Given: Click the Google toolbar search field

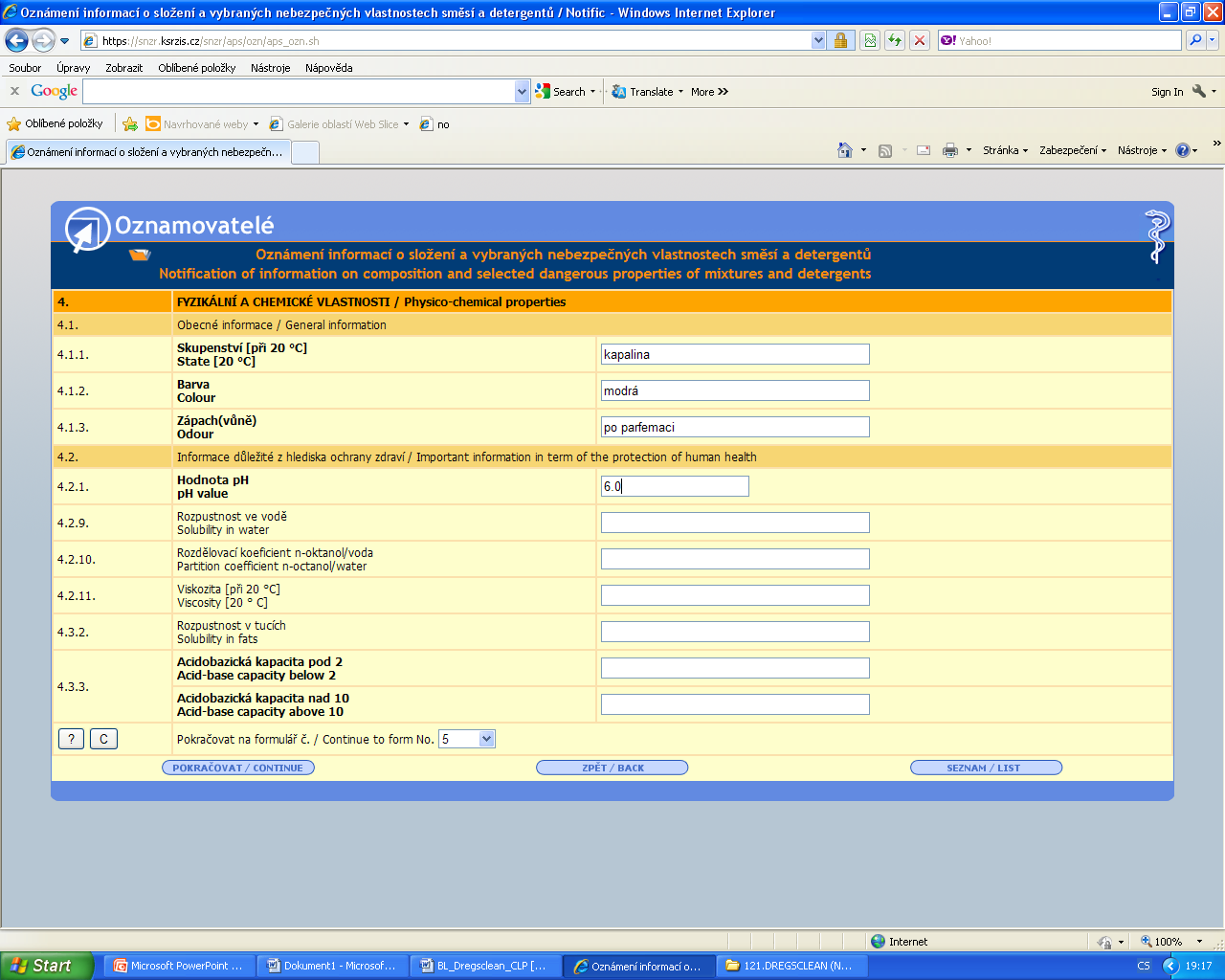Looking at the screenshot, I should (300, 91).
